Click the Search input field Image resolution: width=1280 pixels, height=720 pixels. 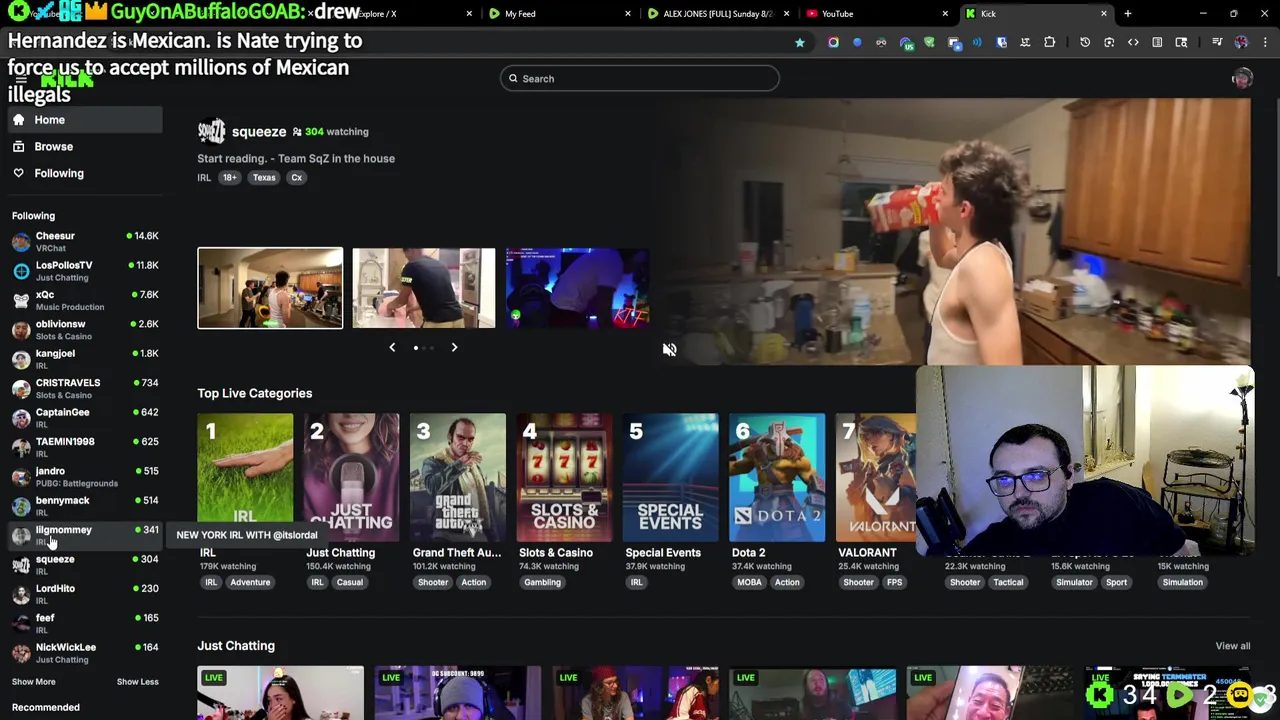pos(640,79)
